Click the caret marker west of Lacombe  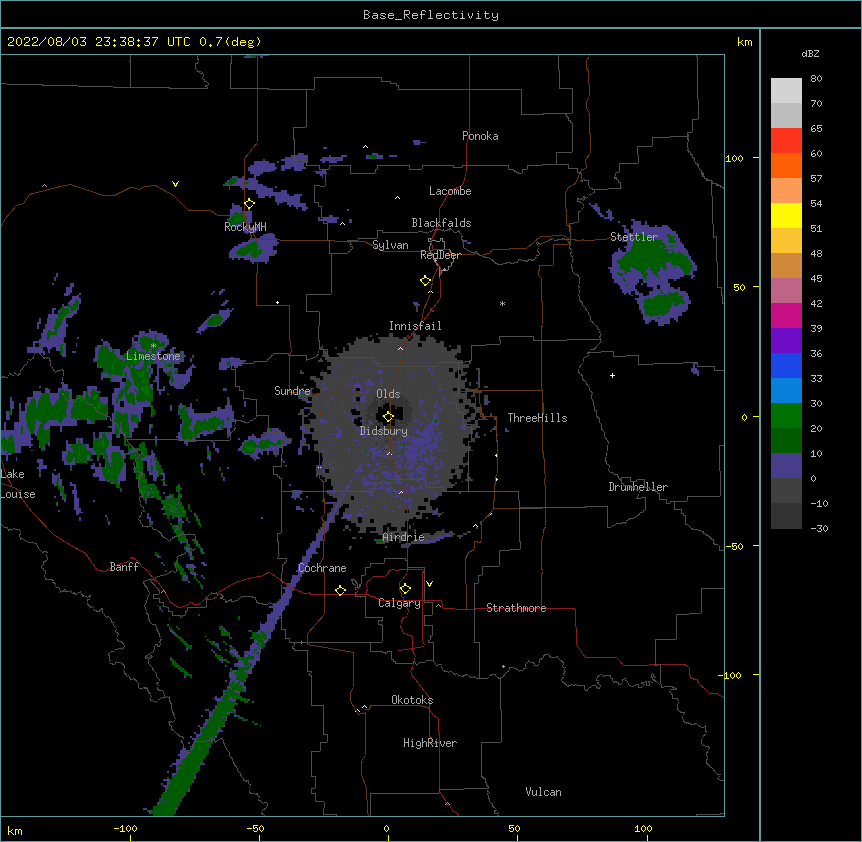point(397,198)
